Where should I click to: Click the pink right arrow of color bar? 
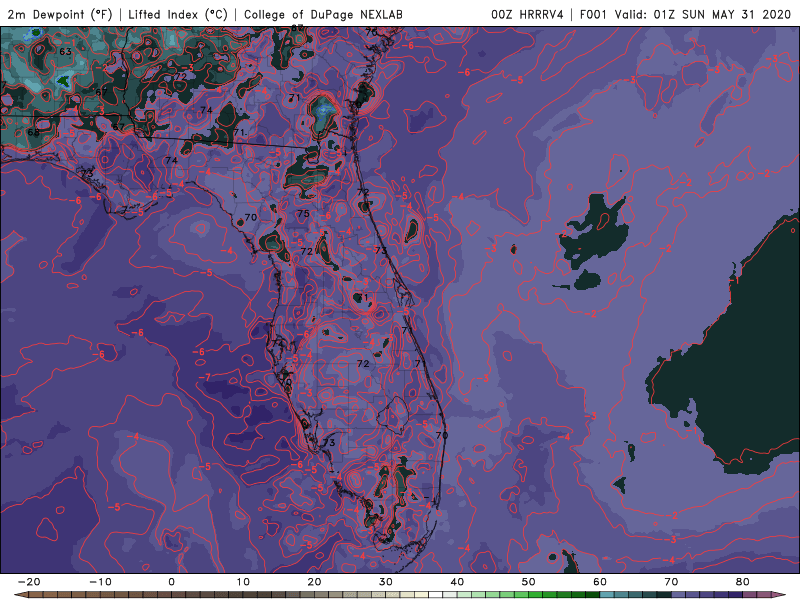pyautogui.click(x=779, y=595)
